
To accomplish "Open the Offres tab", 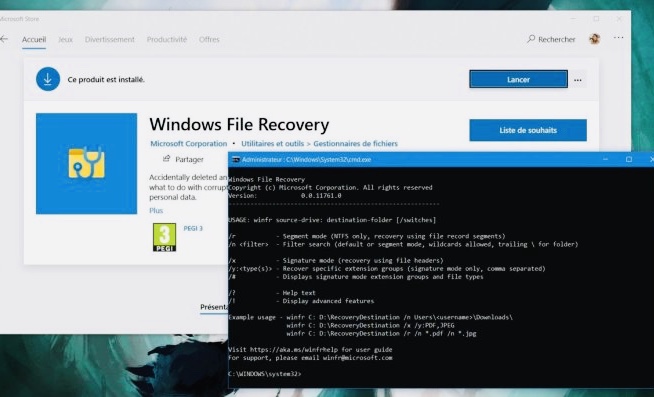I will [209, 40].
